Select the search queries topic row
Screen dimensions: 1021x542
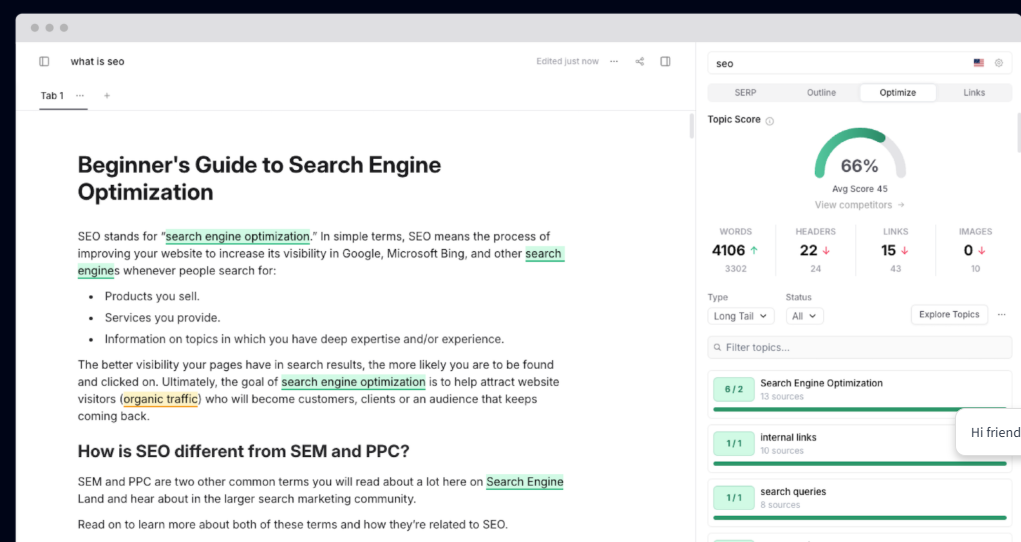(860, 502)
